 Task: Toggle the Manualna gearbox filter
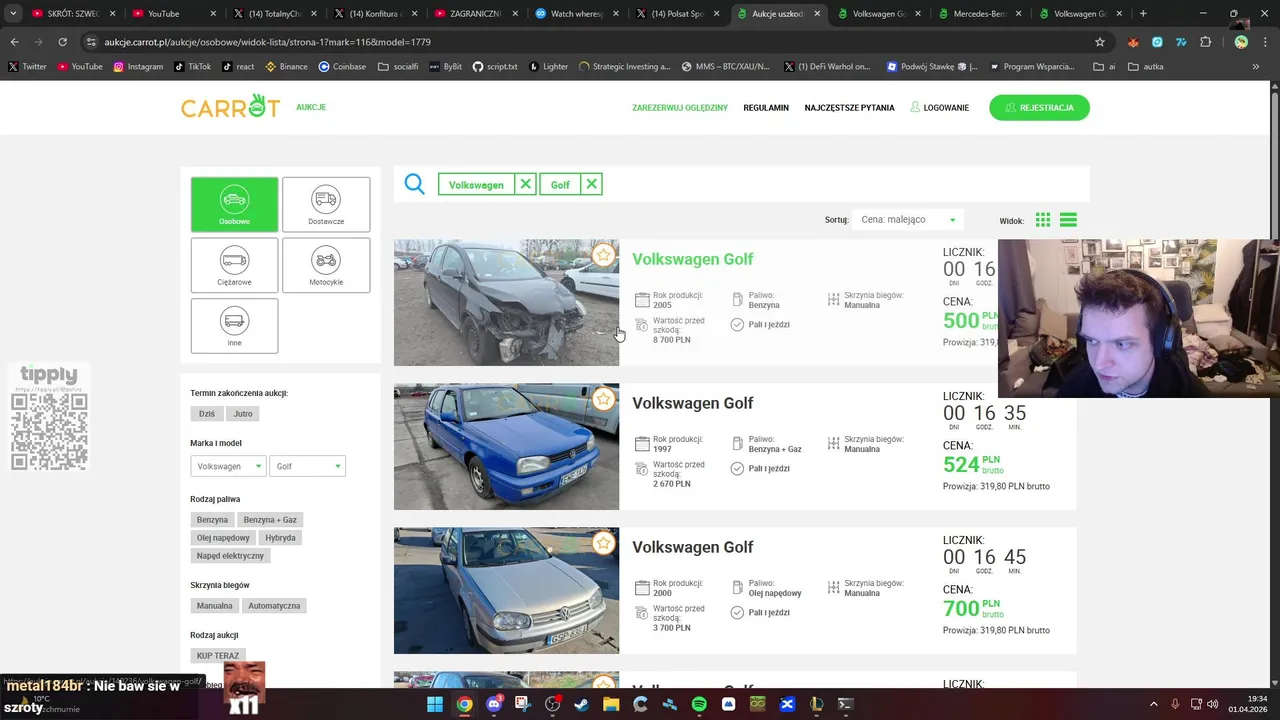point(215,606)
